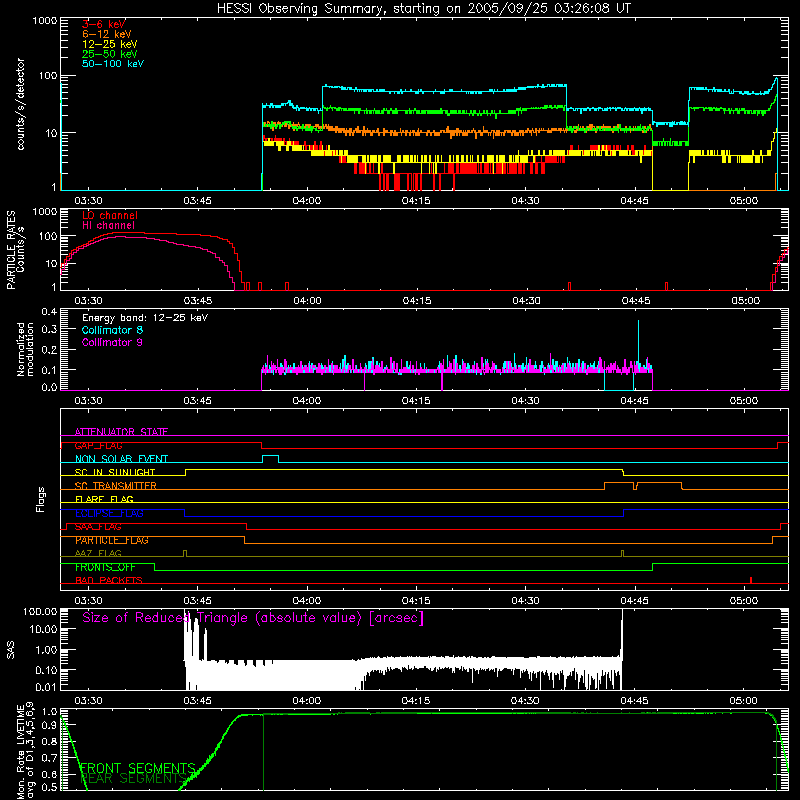
Task: Click the FLARE_FLAG label
Action: [104, 499]
